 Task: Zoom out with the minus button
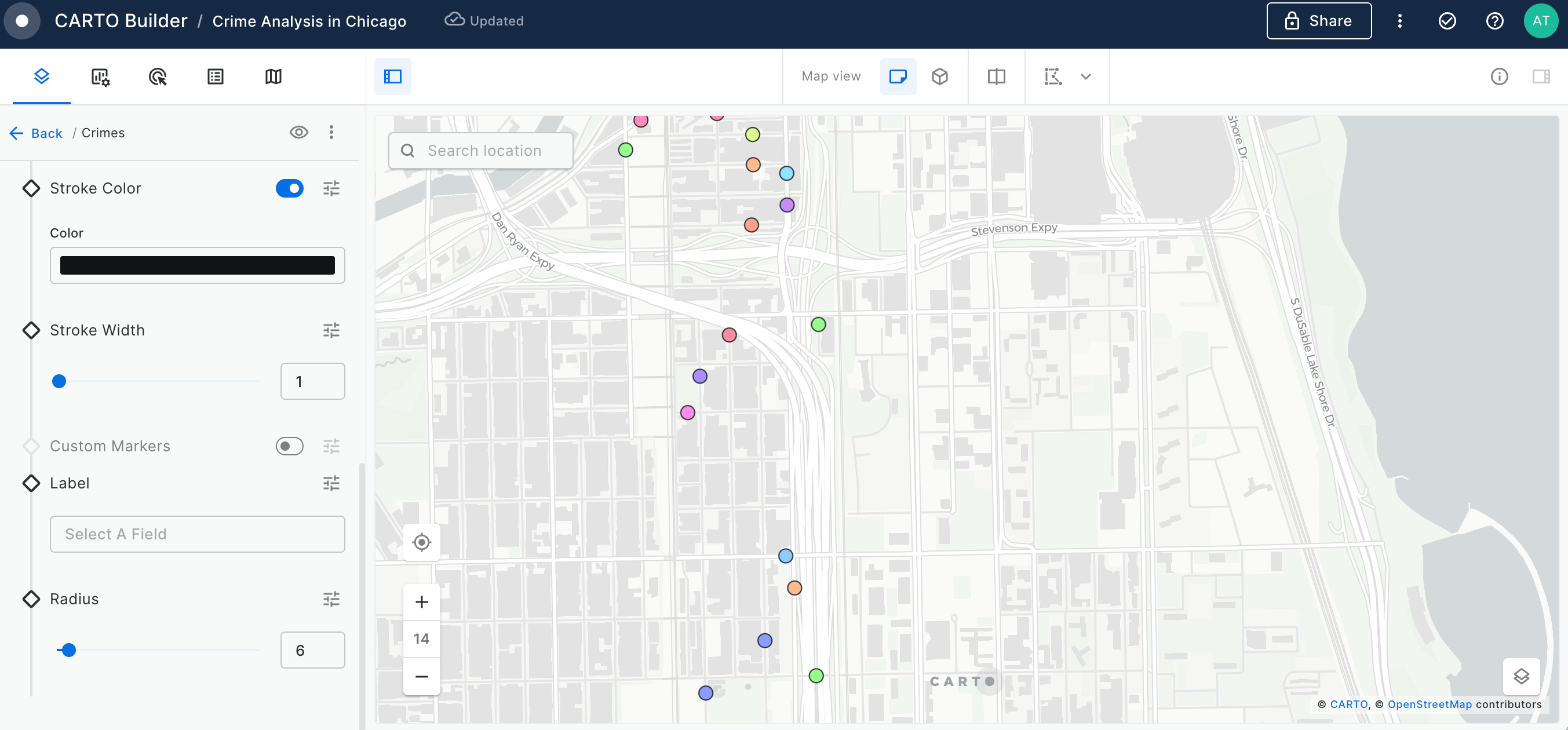pos(422,677)
